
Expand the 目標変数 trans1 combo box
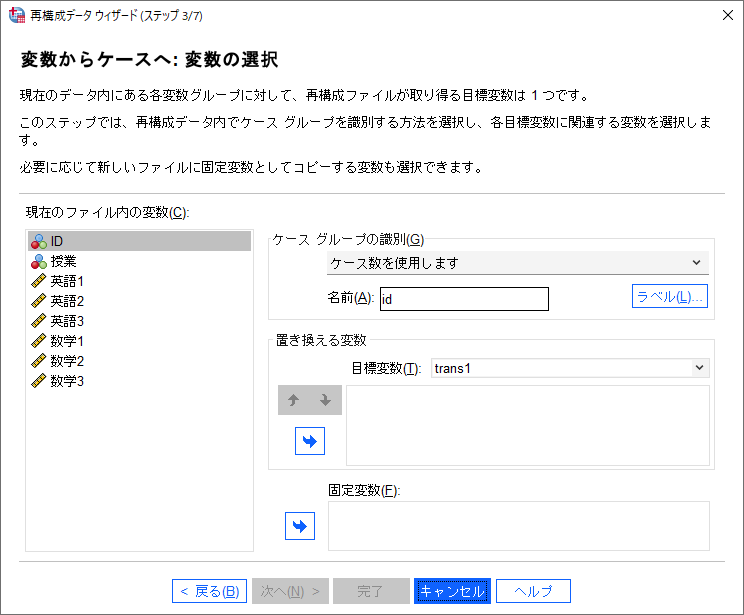(569, 368)
